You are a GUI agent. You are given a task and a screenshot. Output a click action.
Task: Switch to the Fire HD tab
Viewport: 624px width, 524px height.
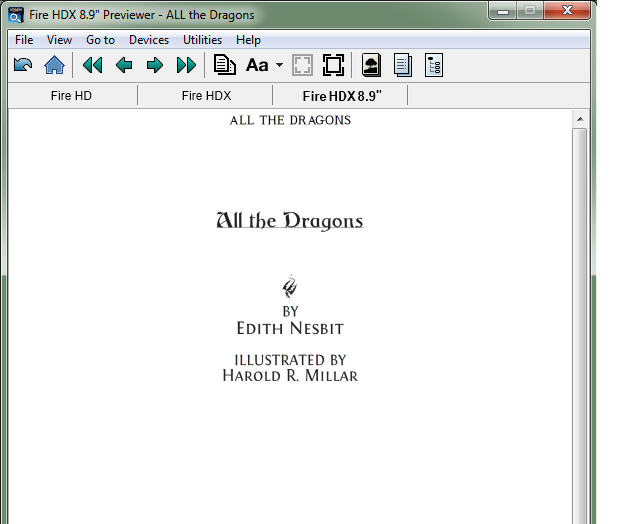(71, 95)
